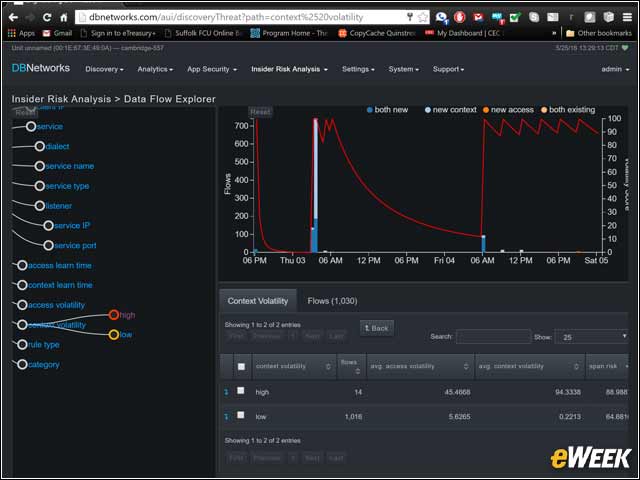Viewport: 640px width, 480px height.
Task: Open the Support dropdown menu
Action: pyautogui.click(x=448, y=69)
